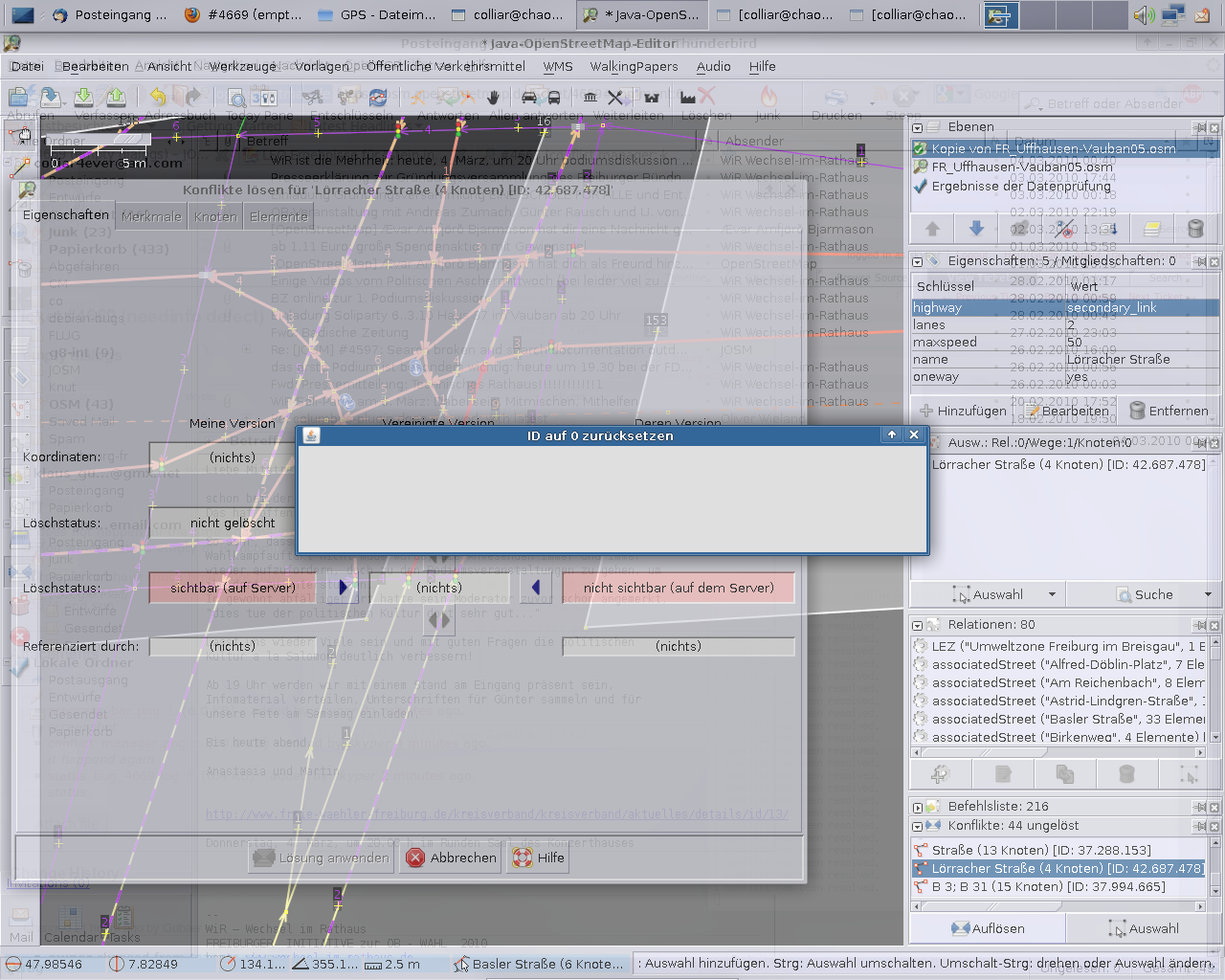1225x980 pixels.
Task: Toggle visibility of Kopie von FR_Uffhausen-Vauban05.osm layer
Action: (x=920, y=148)
